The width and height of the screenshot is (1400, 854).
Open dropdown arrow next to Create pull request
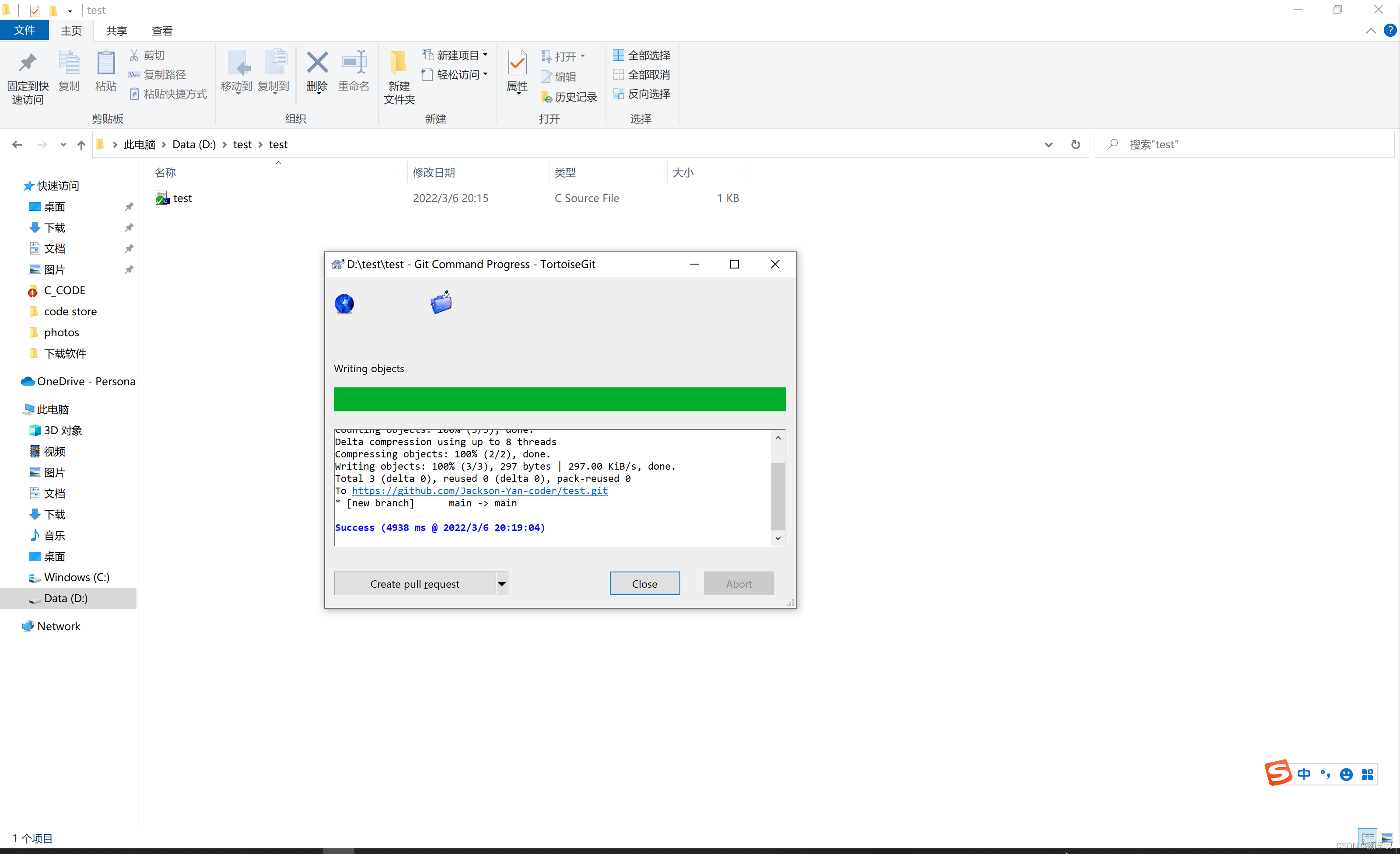coord(501,584)
